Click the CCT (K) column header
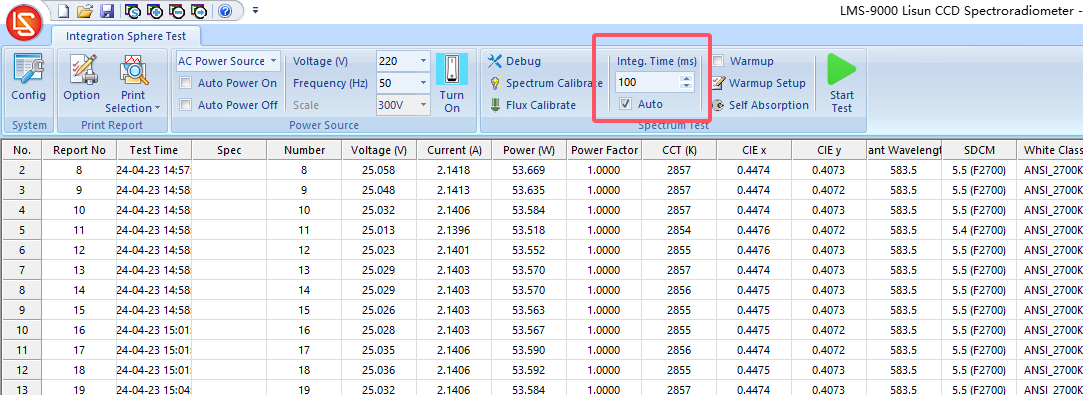1083x395 pixels. click(680, 150)
